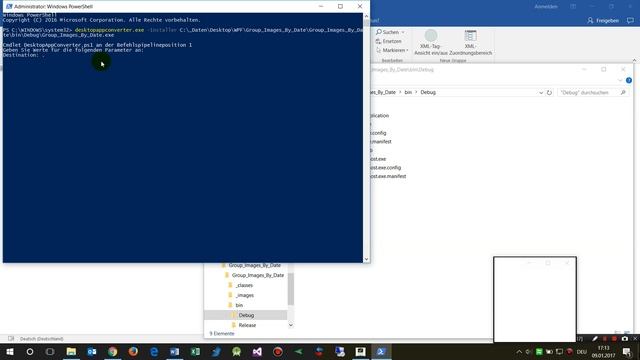Screen dimensions: 640x360
Task: Open comments icon next to Freigeben
Action: pyautogui.click(x=631, y=20)
